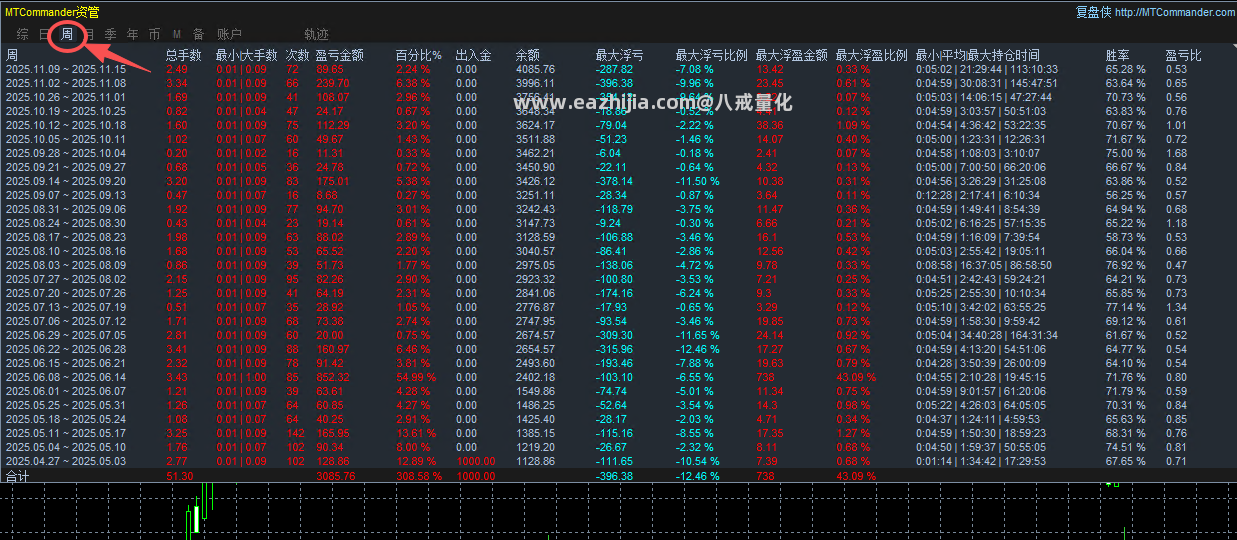Screen dimensions: 1237x540
Task: Open the 年 yearly tab
Action: (x=132, y=35)
